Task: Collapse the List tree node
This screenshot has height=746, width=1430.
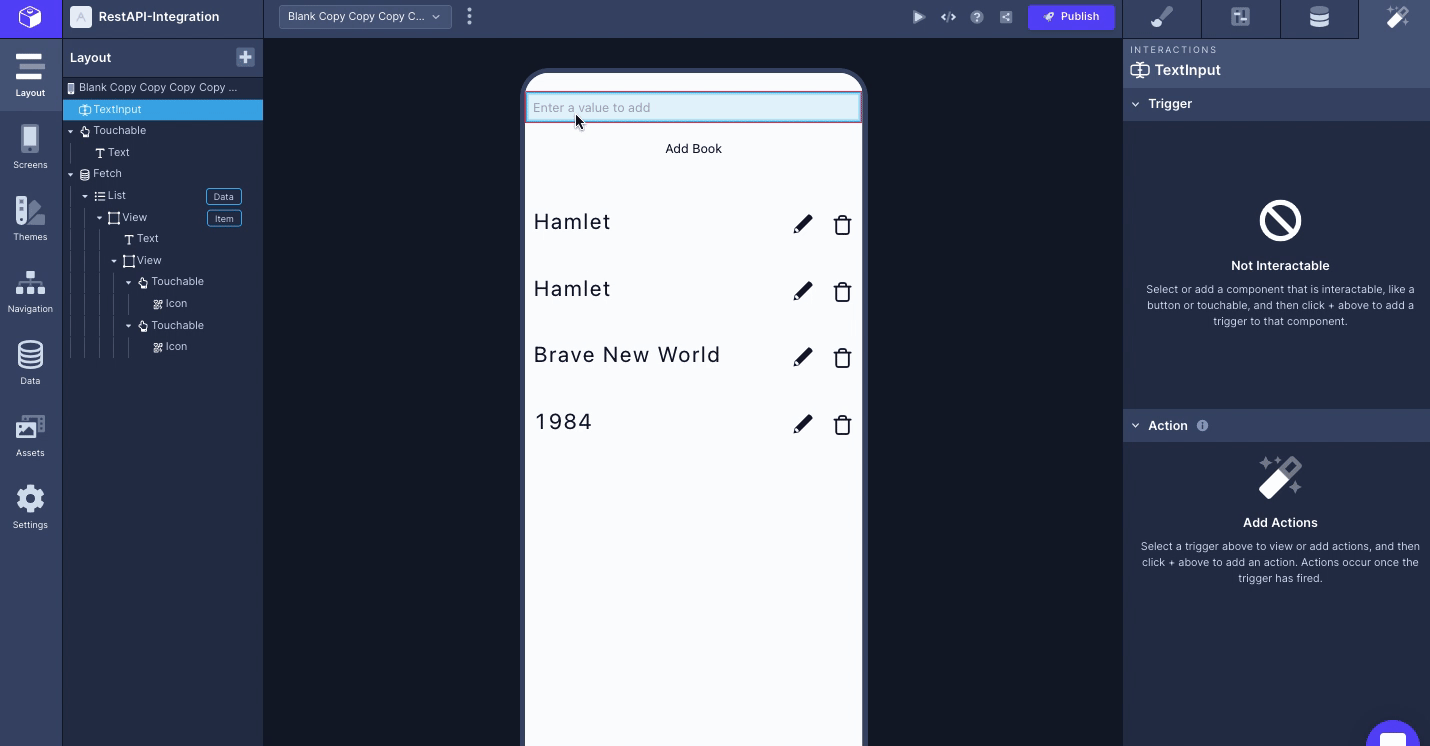Action: [85, 196]
